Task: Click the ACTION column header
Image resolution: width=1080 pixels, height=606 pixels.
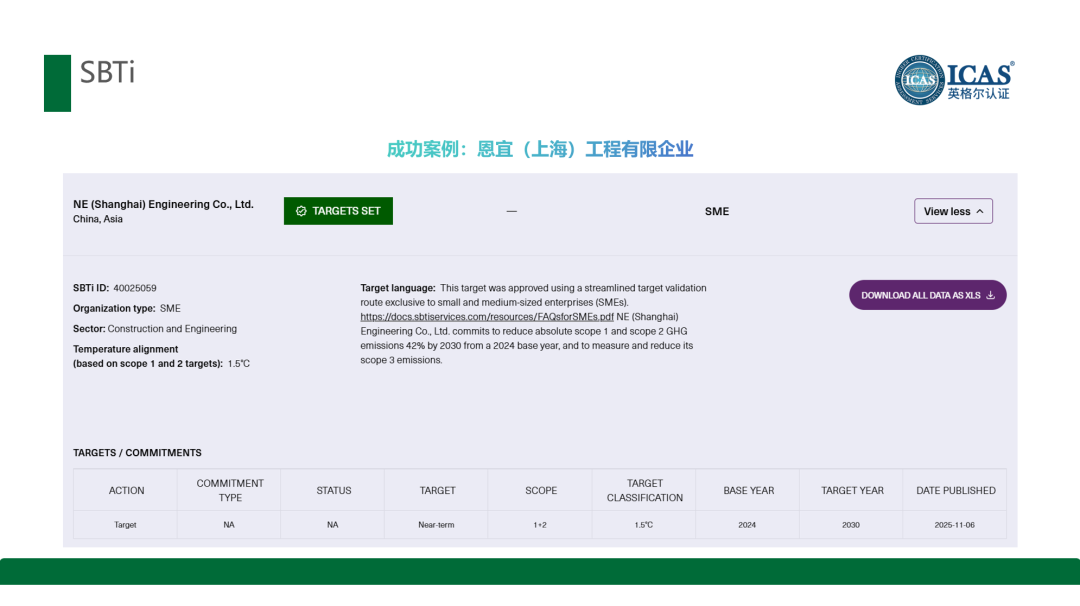Action: 126,490
